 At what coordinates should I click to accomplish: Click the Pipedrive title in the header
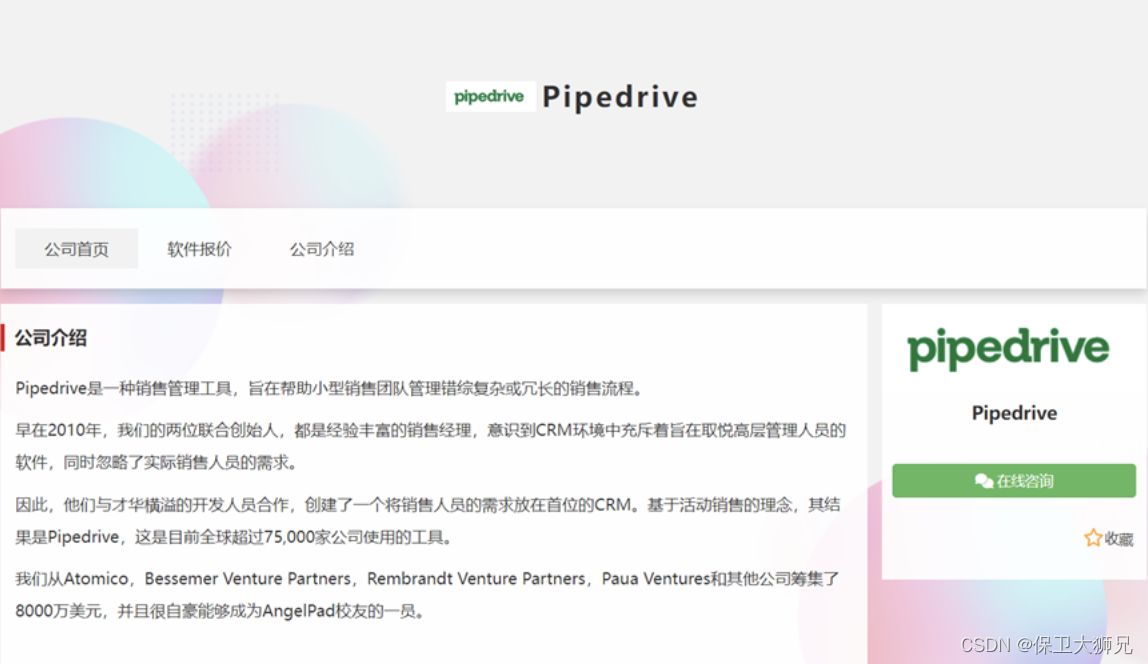tap(620, 97)
